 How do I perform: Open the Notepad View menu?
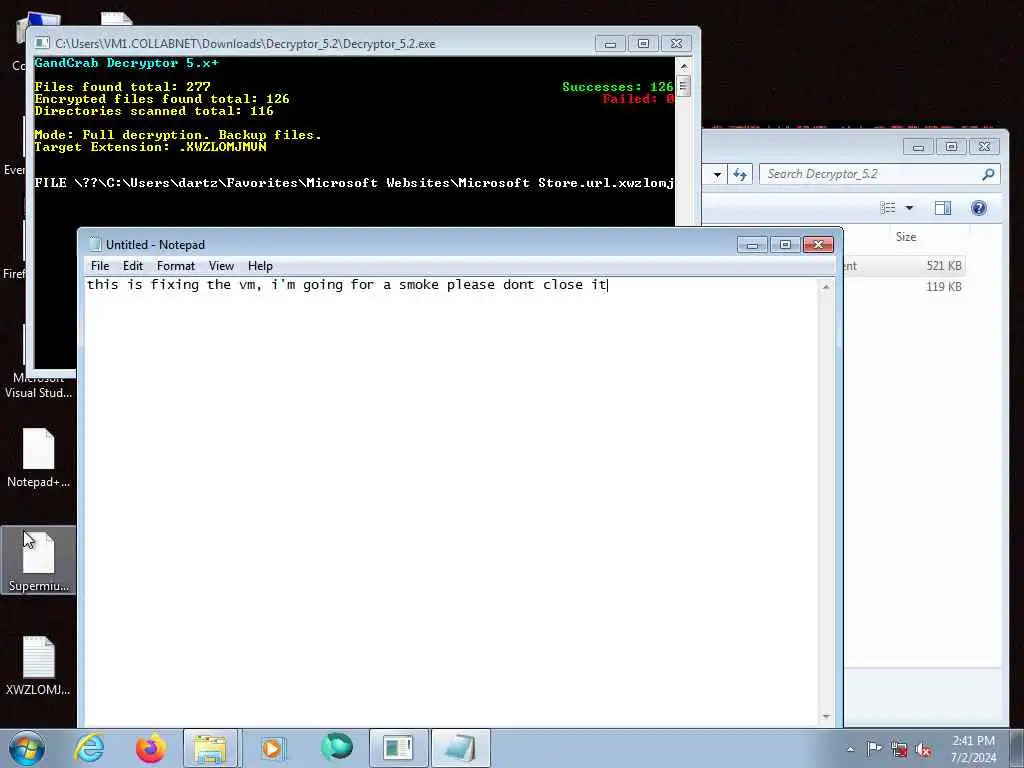221,266
